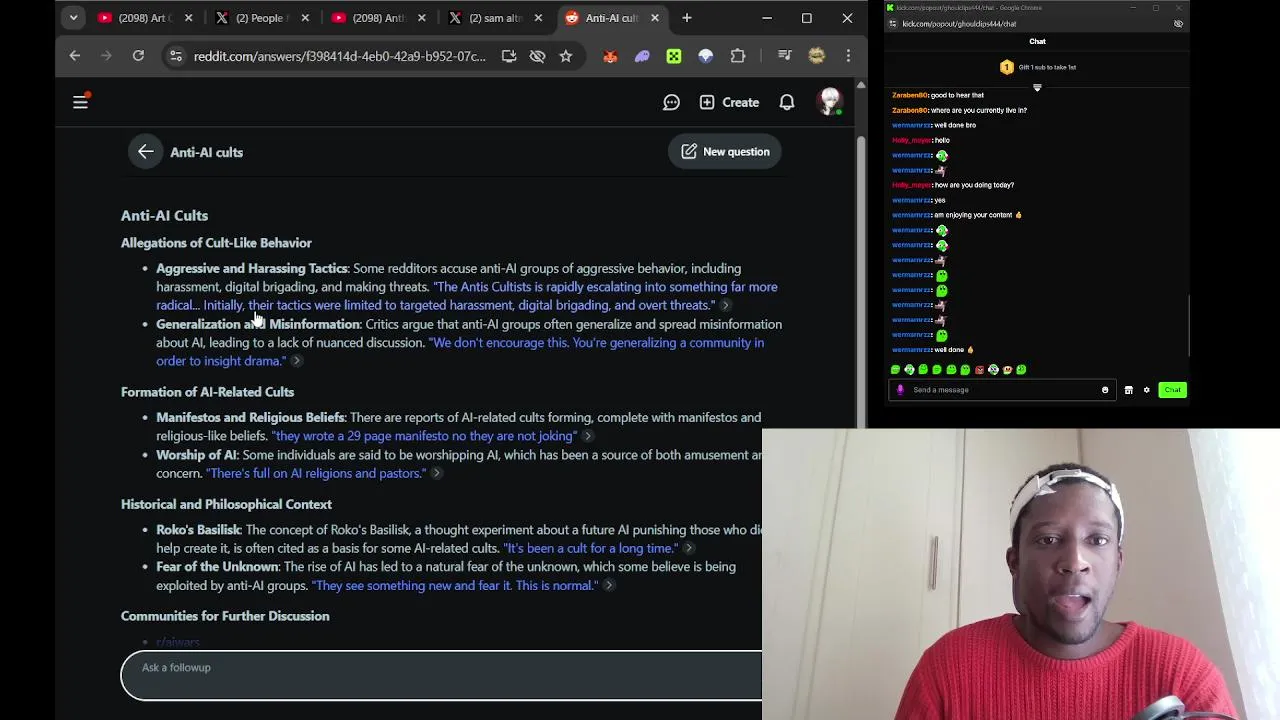Close the '(2) People' X tab
The width and height of the screenshot is (1280, 720).
click(305, 18)
